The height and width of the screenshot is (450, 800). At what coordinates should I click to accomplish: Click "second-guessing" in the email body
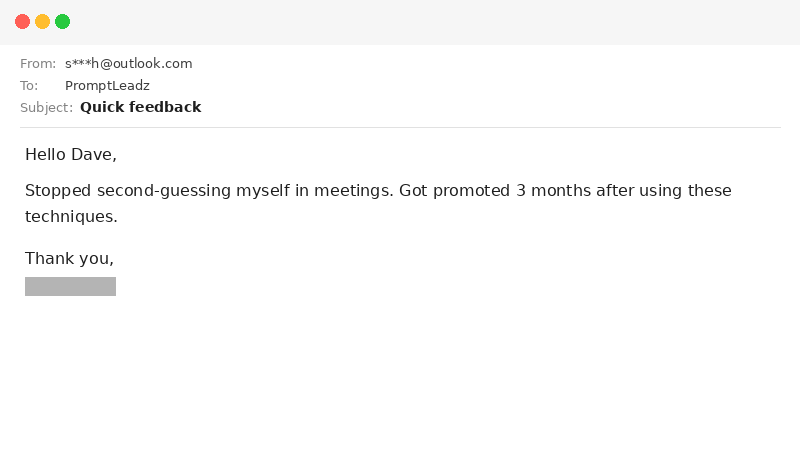click(159, 191)
